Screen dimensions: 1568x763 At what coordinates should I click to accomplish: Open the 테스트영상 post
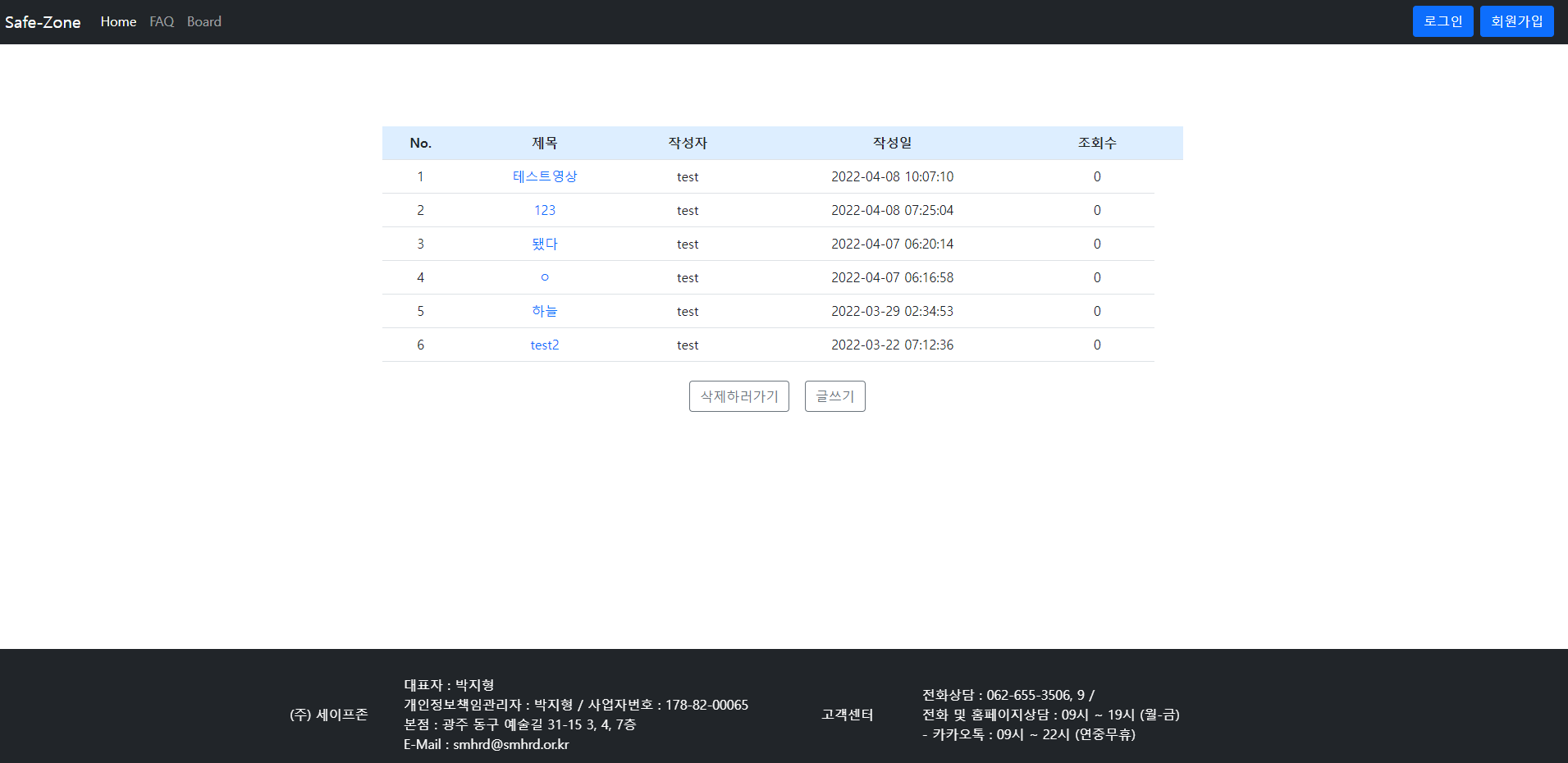pos(544,176)
